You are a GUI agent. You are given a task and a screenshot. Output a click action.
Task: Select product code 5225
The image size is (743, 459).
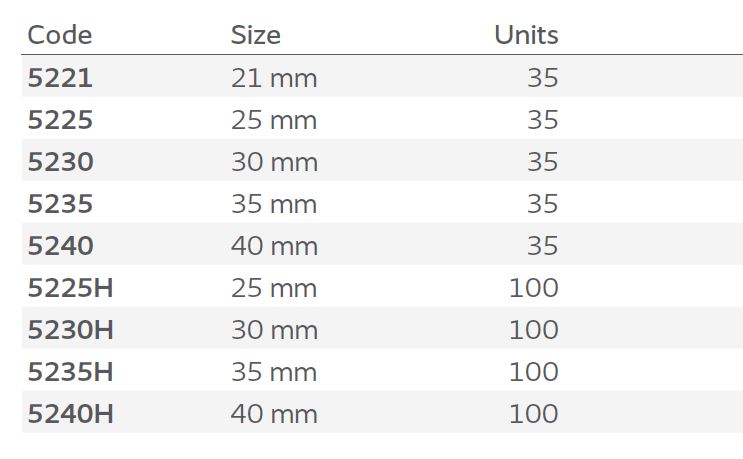click(x=59, y=120)
